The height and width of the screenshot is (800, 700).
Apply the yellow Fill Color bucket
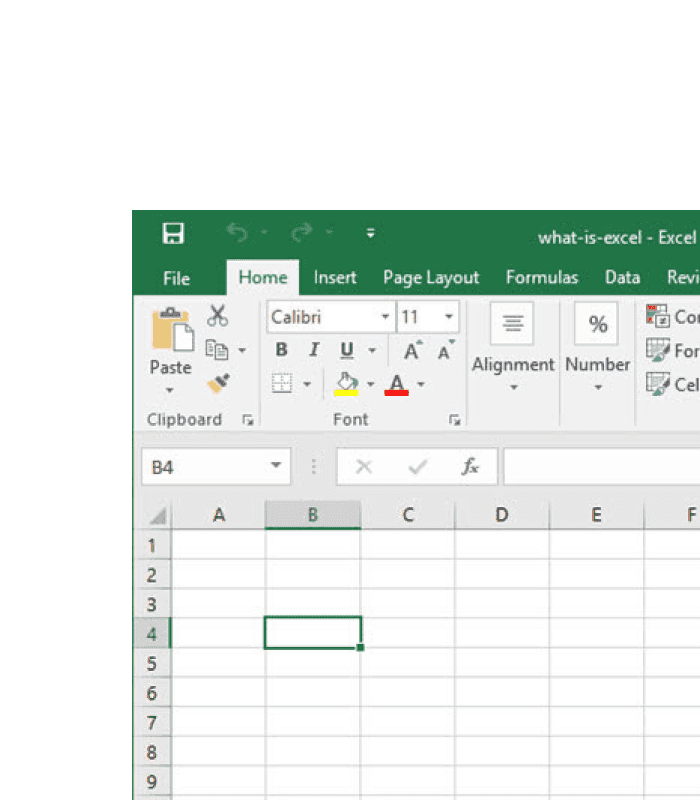click(x=346, y=384)
